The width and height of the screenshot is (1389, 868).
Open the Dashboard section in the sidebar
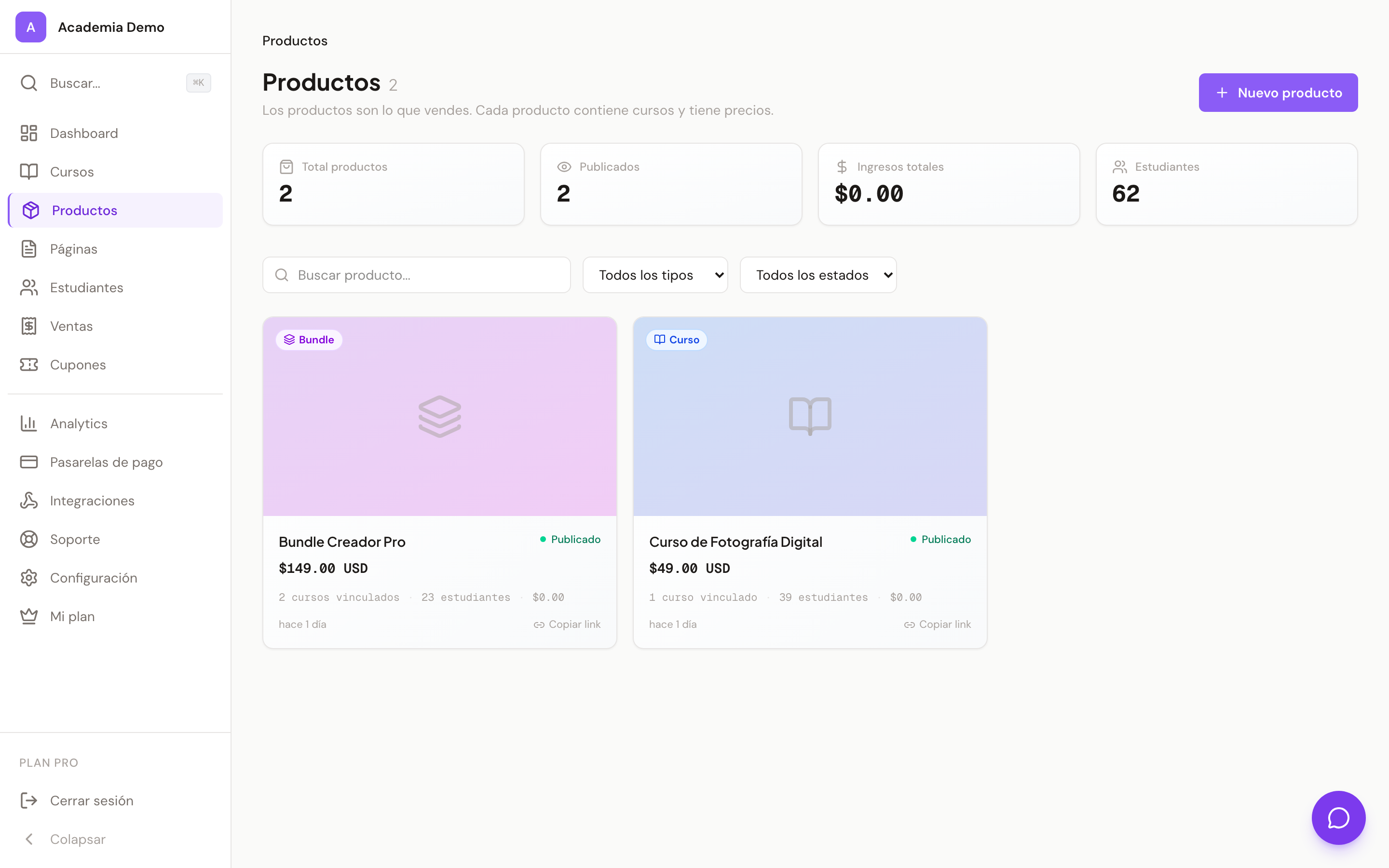tap(84, 133)
